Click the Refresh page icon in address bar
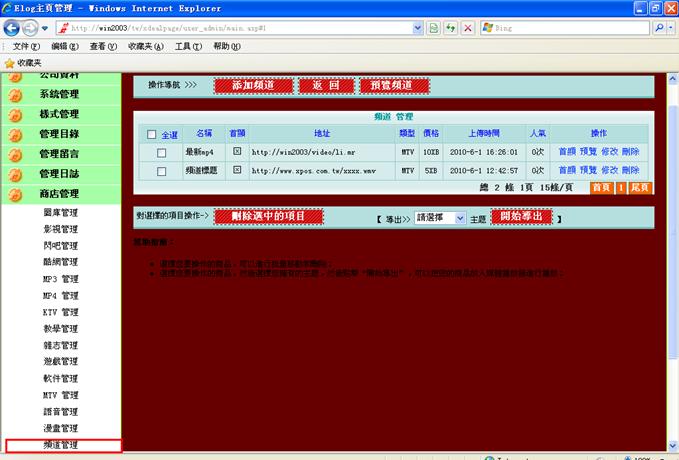The image size is (679, 460). (x=451, y=28)
